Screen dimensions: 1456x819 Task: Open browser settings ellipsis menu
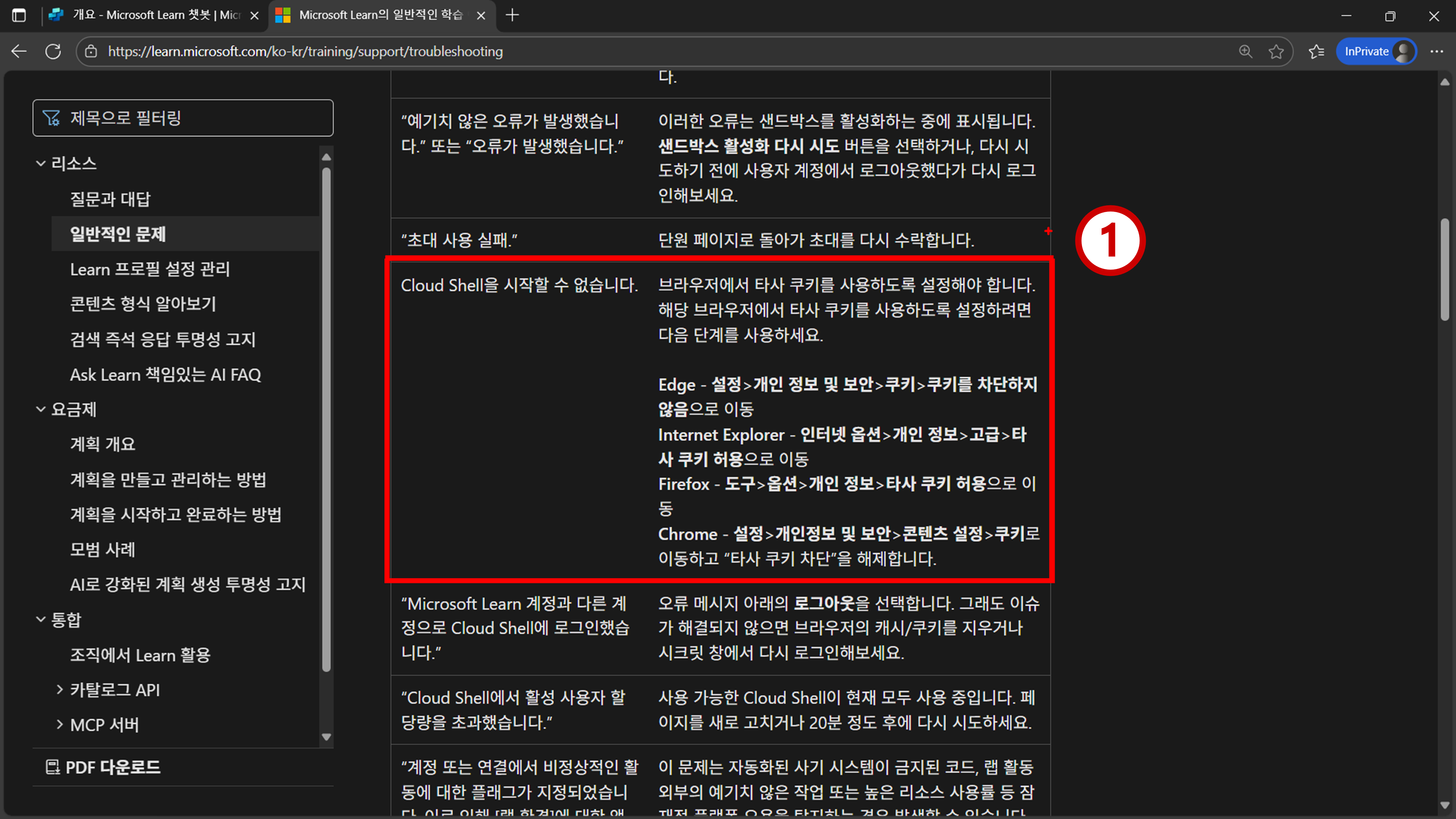[1436, 51]
